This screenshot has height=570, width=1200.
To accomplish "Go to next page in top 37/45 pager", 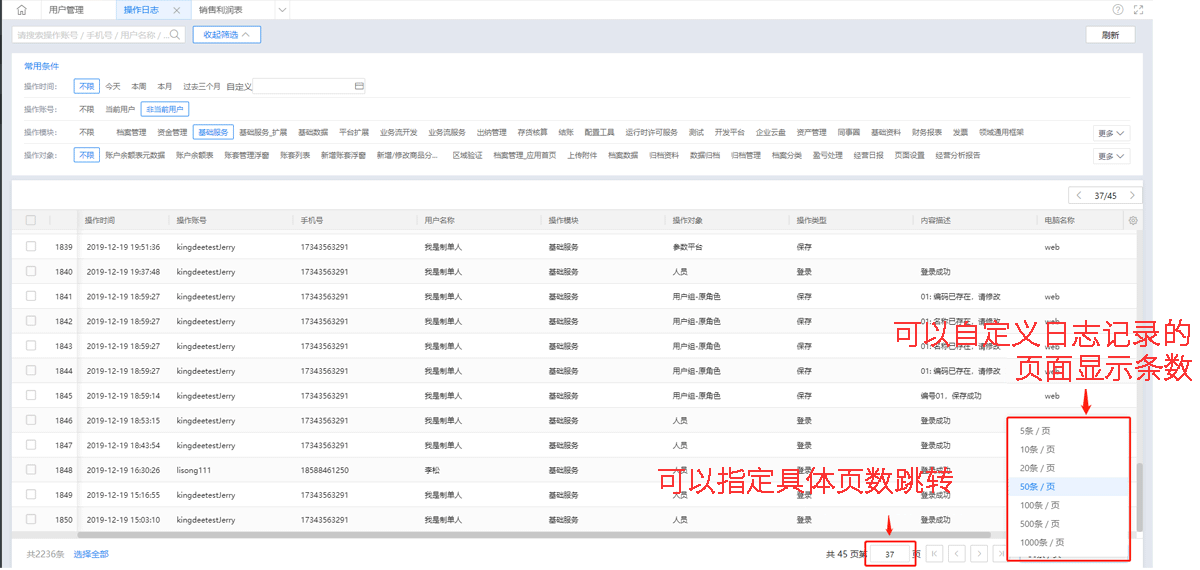I will click(1132, 195).
